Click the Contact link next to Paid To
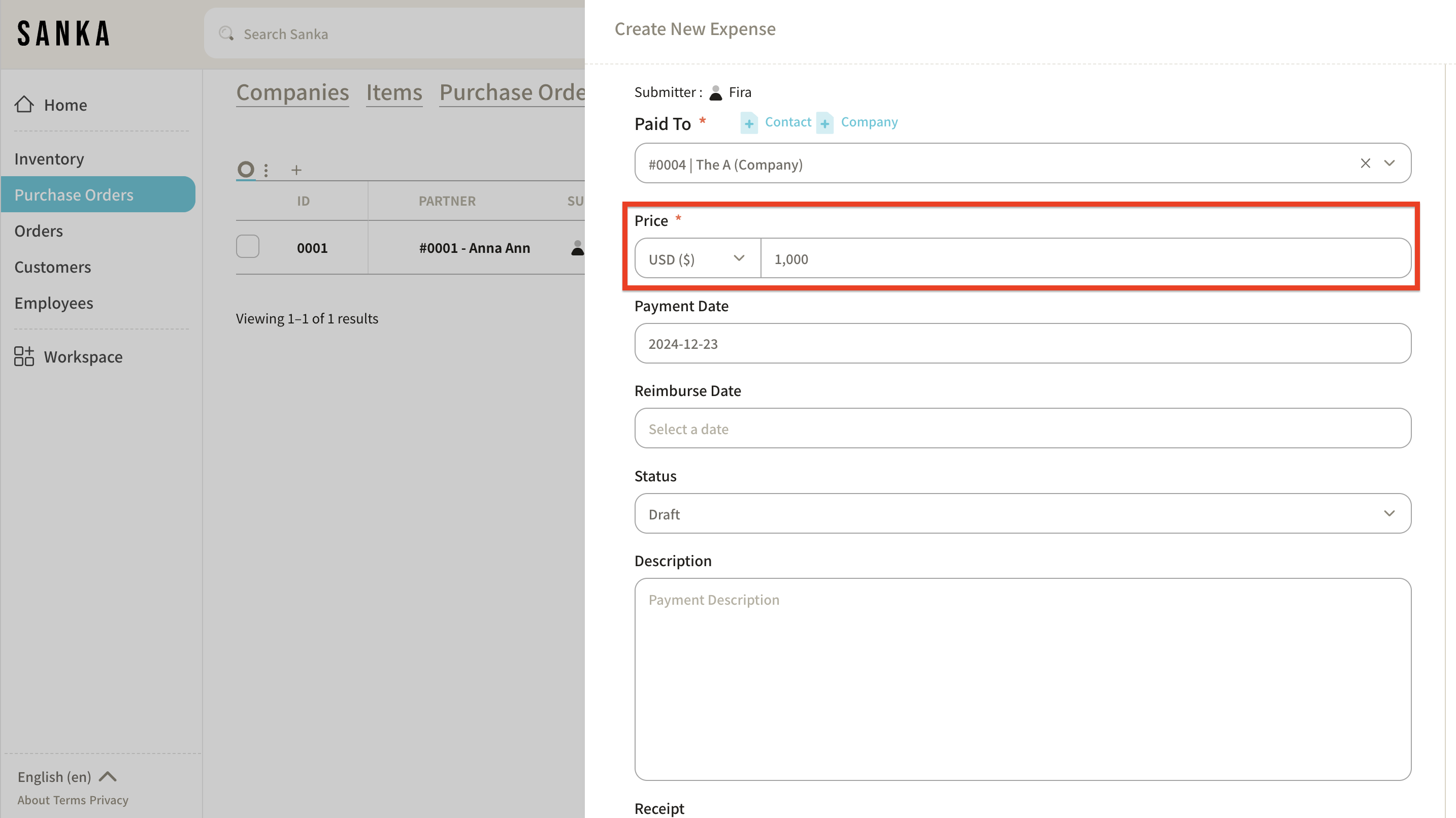This screenshot has width=1456, height=818. [788, 122]
